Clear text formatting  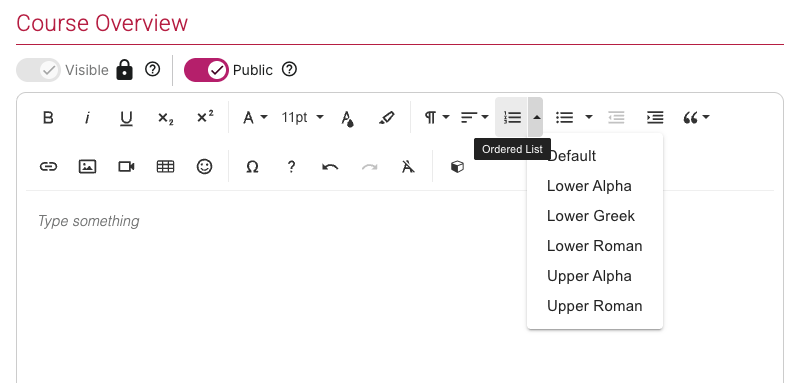point(408,167)
